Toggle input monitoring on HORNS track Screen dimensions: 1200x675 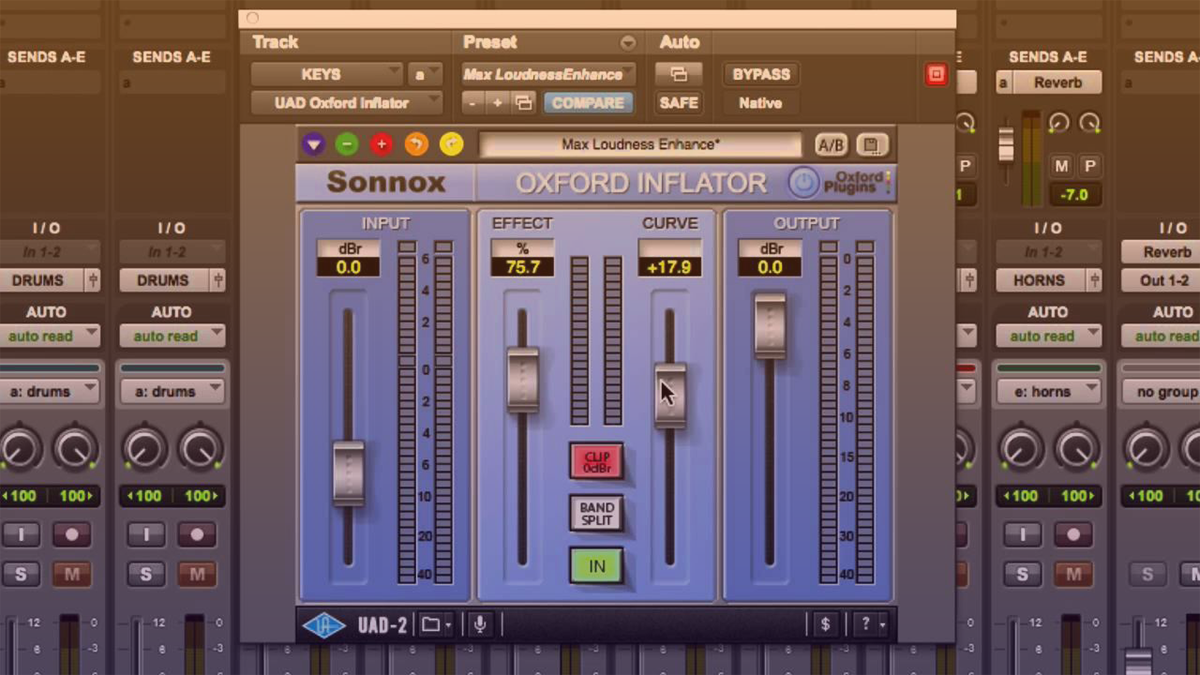coord(1021,534)
